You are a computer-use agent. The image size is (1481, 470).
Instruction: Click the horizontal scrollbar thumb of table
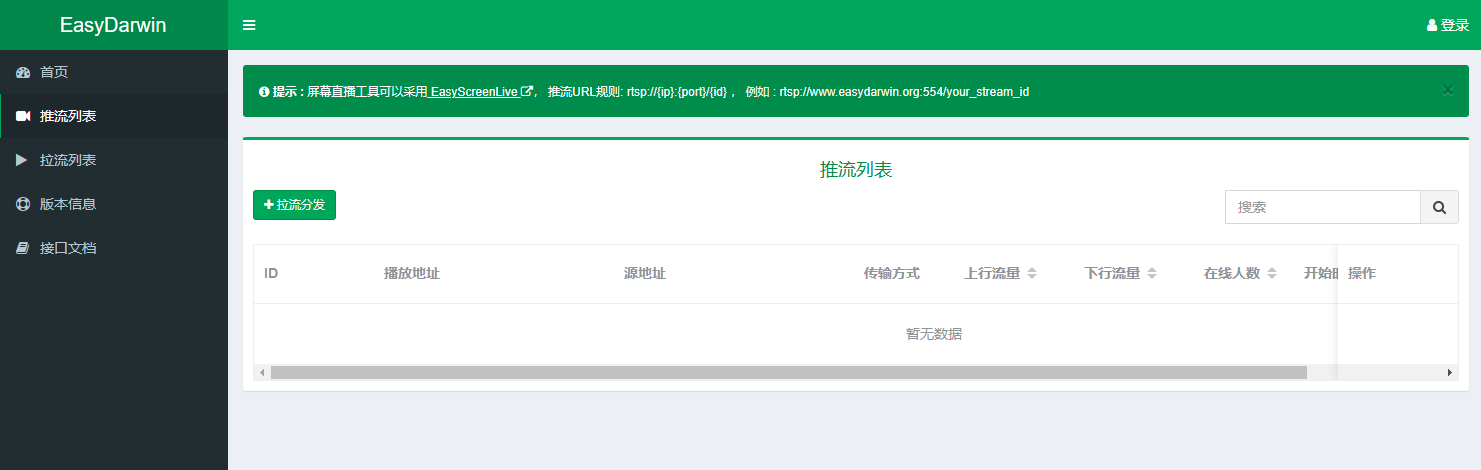tap(788, 372)
